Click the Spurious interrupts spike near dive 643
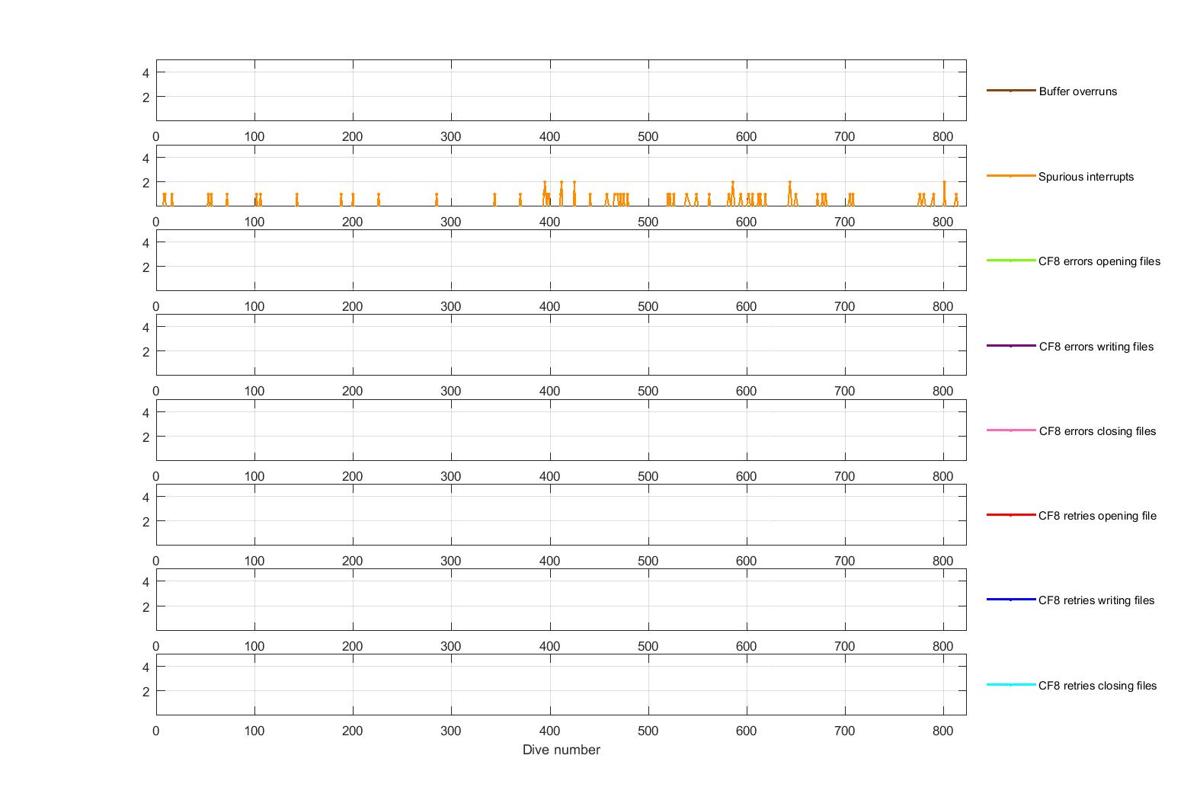The height and width of the screenshot is (804, 1200). (x=789, y=193)
